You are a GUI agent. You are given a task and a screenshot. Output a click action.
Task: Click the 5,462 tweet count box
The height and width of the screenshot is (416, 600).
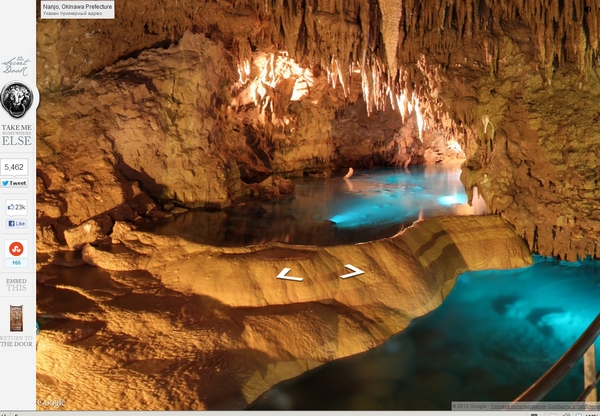coord(16,167)
